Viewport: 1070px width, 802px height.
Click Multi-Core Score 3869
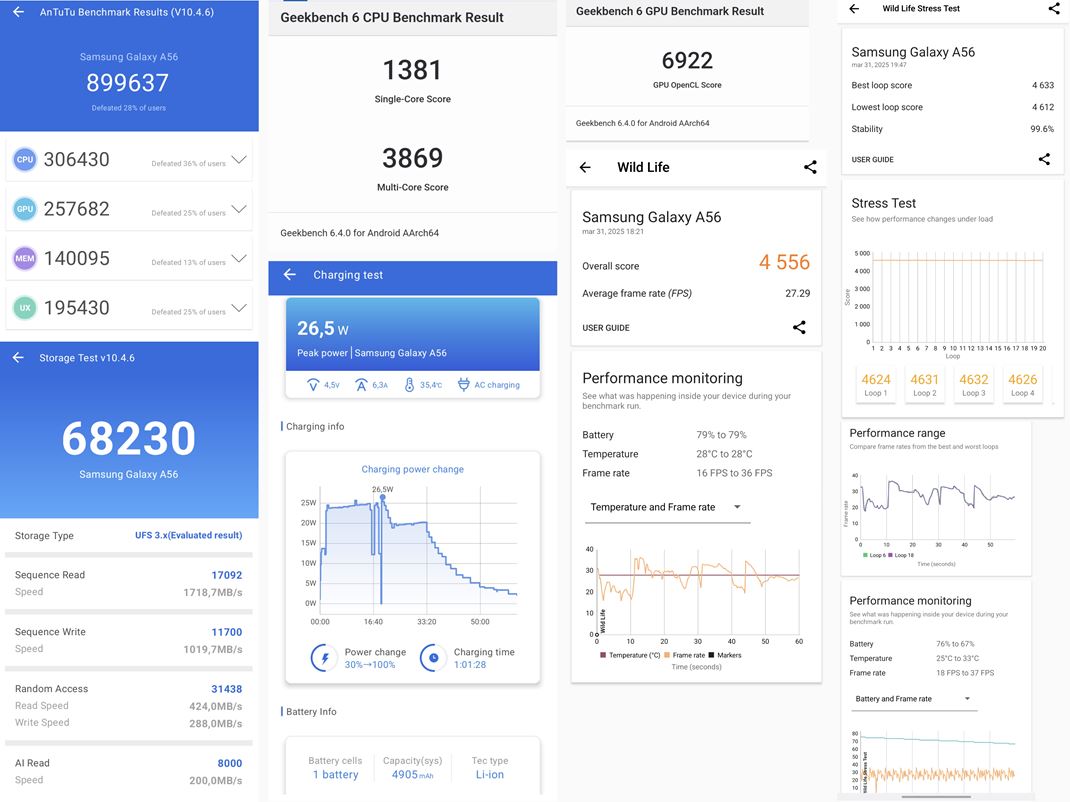(x=412, y=158)
